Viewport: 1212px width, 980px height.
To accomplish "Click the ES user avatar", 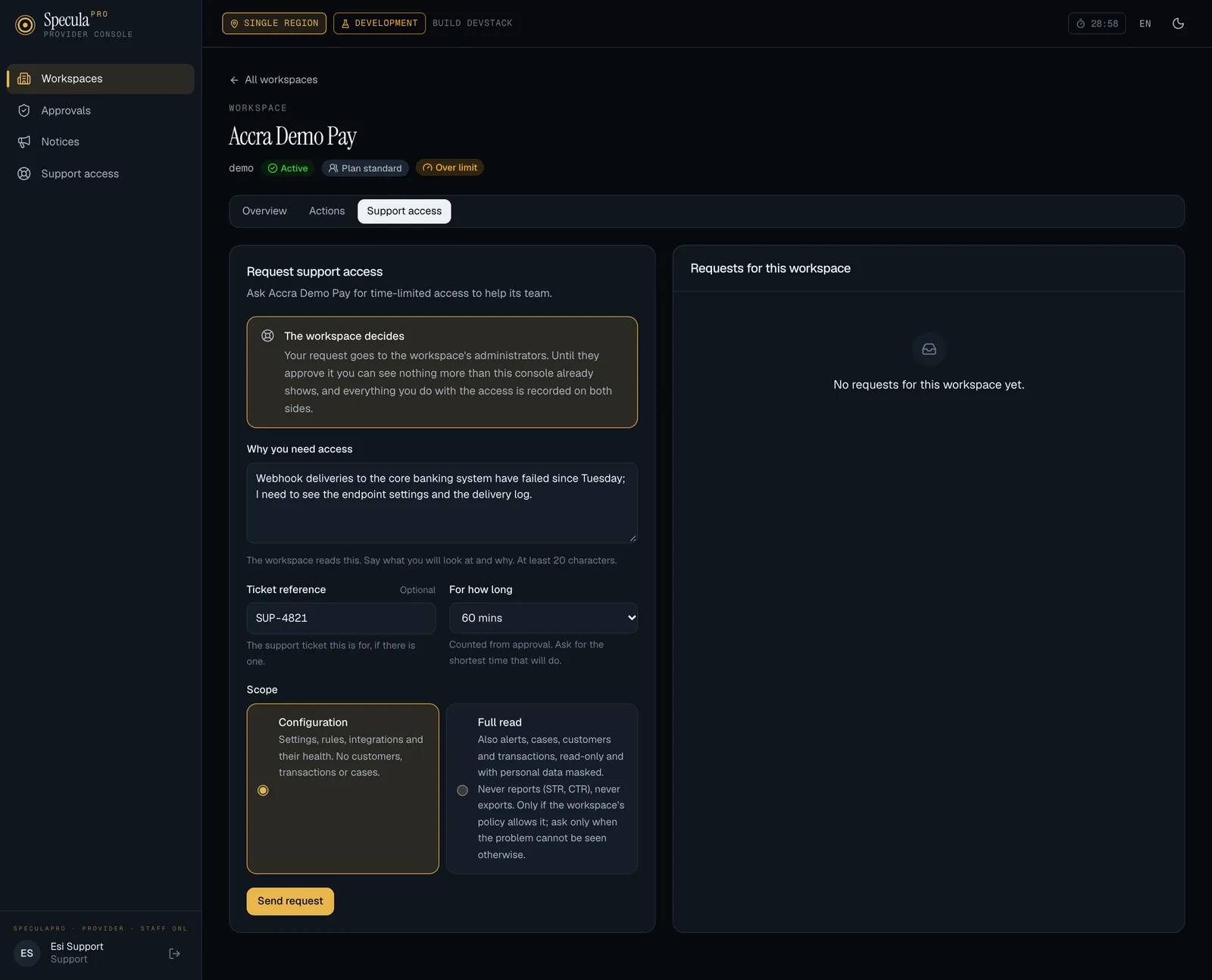I will pos(27,953).
